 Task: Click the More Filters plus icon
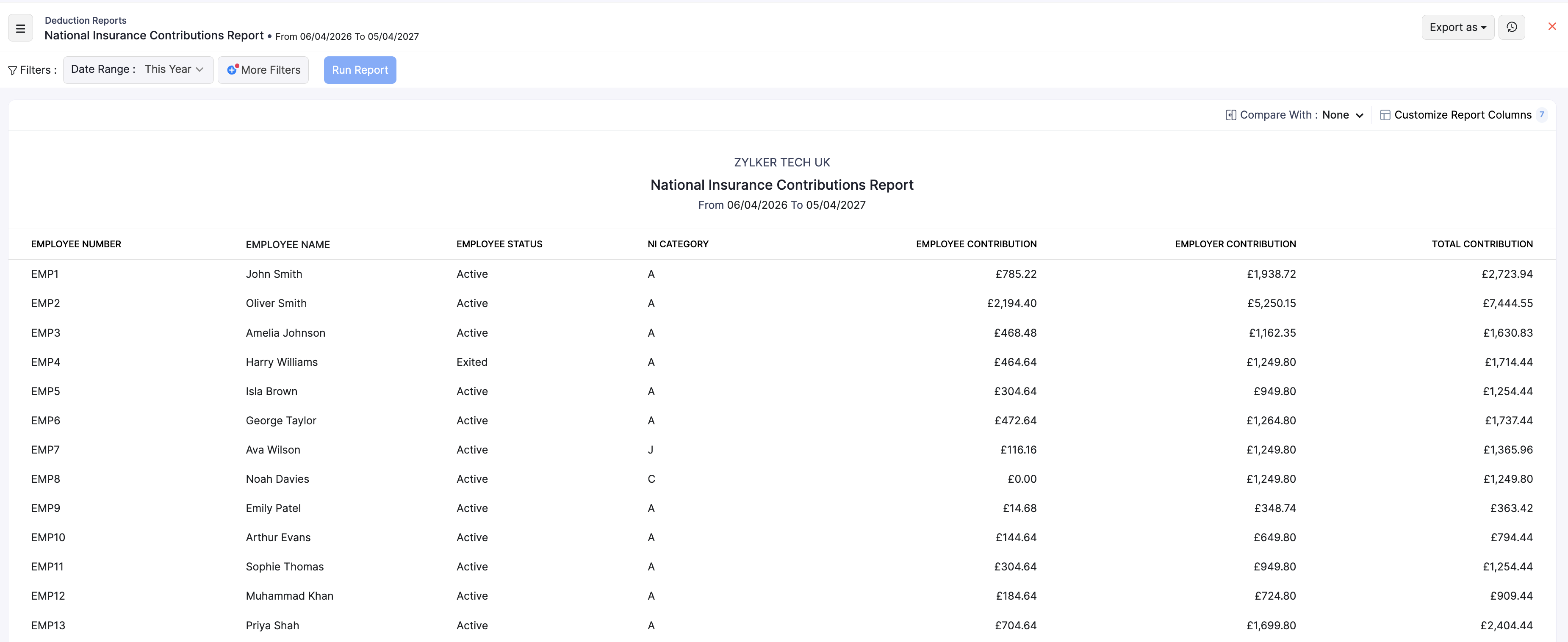[232, 70]
